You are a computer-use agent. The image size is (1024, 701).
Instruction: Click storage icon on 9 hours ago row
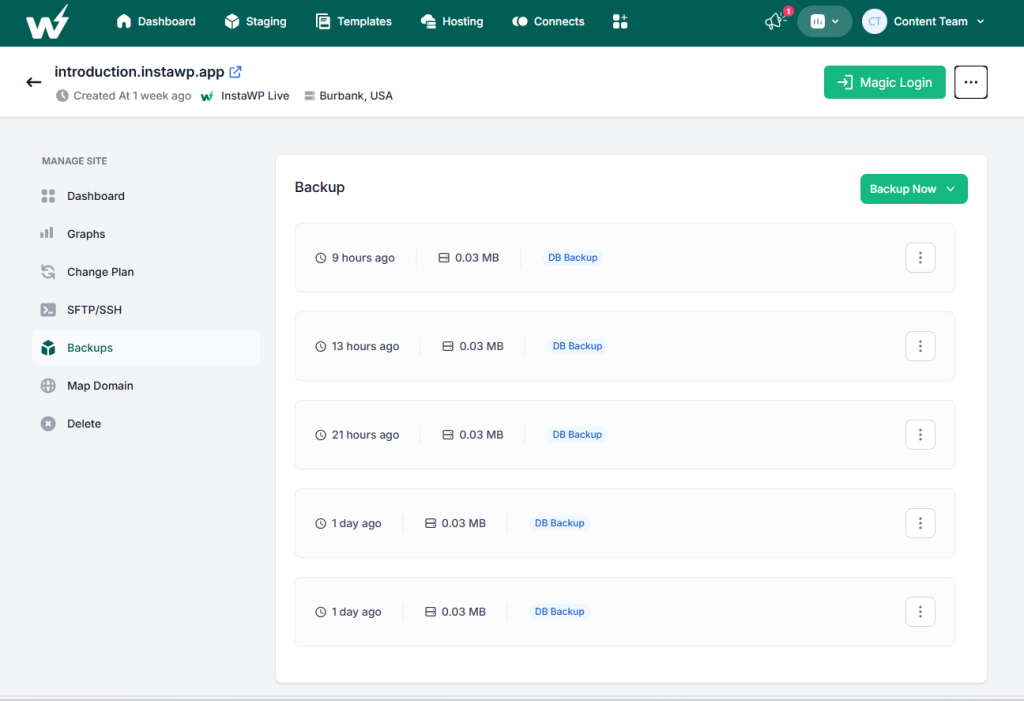[443, 257]
